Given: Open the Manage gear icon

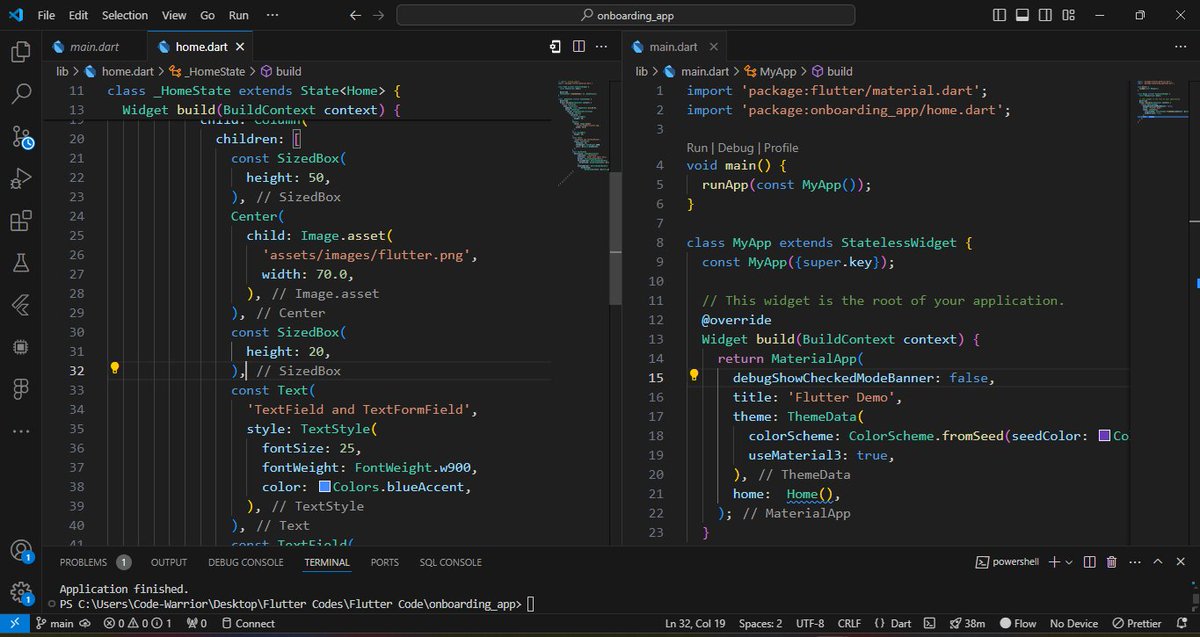Looking at the screenshot, I should click(21, 592).
